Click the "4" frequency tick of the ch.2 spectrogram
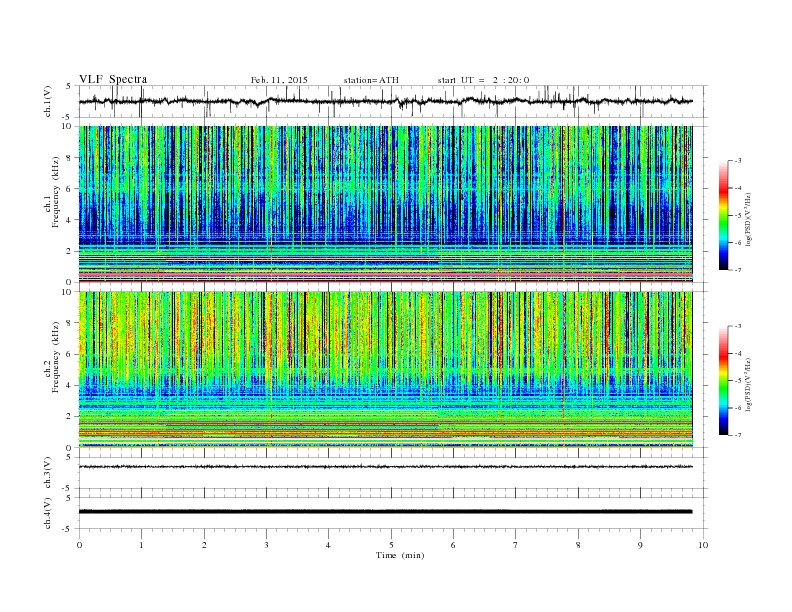 (x=70, y=385)
